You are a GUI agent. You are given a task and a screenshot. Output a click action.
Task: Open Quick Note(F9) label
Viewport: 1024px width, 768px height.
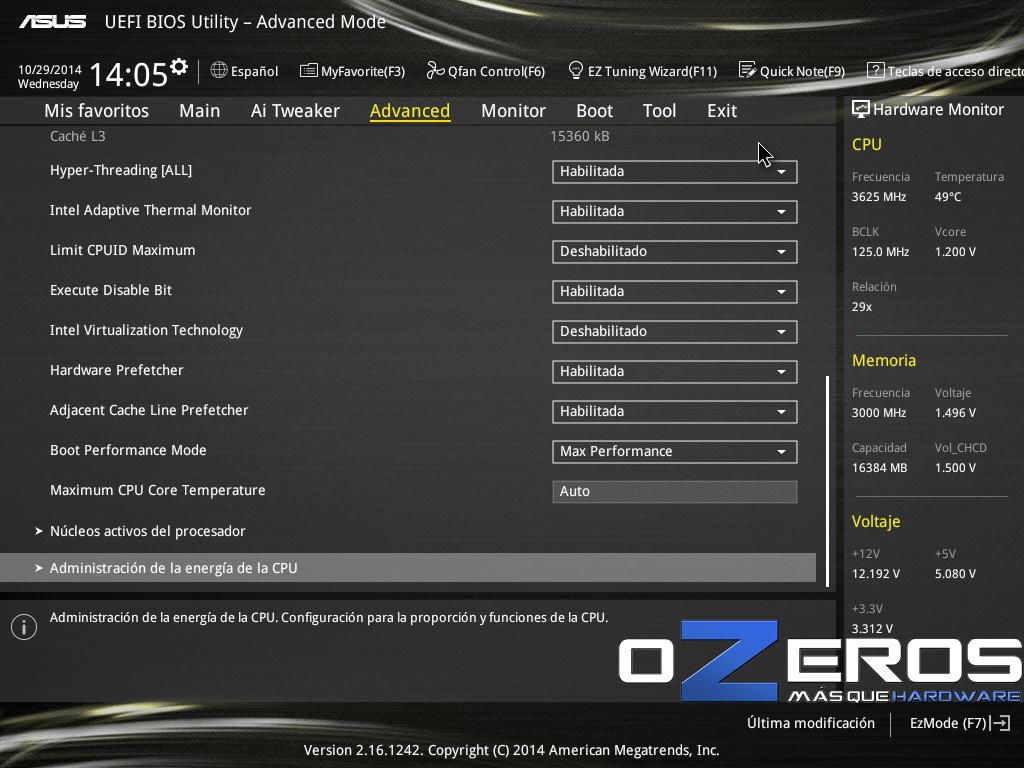(x=803, y=71)
